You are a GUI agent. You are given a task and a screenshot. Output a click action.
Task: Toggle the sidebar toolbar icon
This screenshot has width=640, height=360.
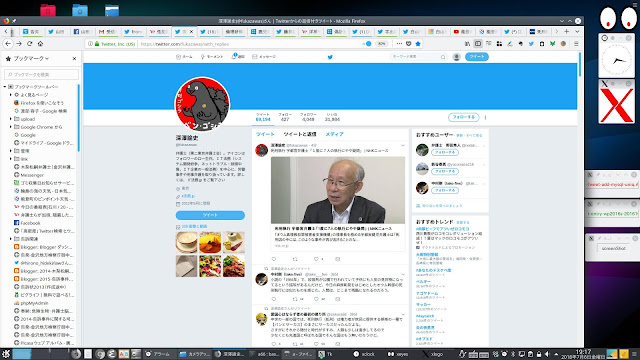pyautogui.click(x=478, y=44)
